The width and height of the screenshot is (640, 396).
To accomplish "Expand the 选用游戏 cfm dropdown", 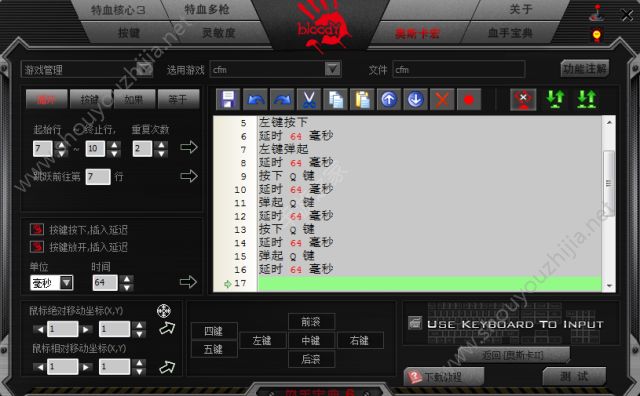I will coord(333,69).
